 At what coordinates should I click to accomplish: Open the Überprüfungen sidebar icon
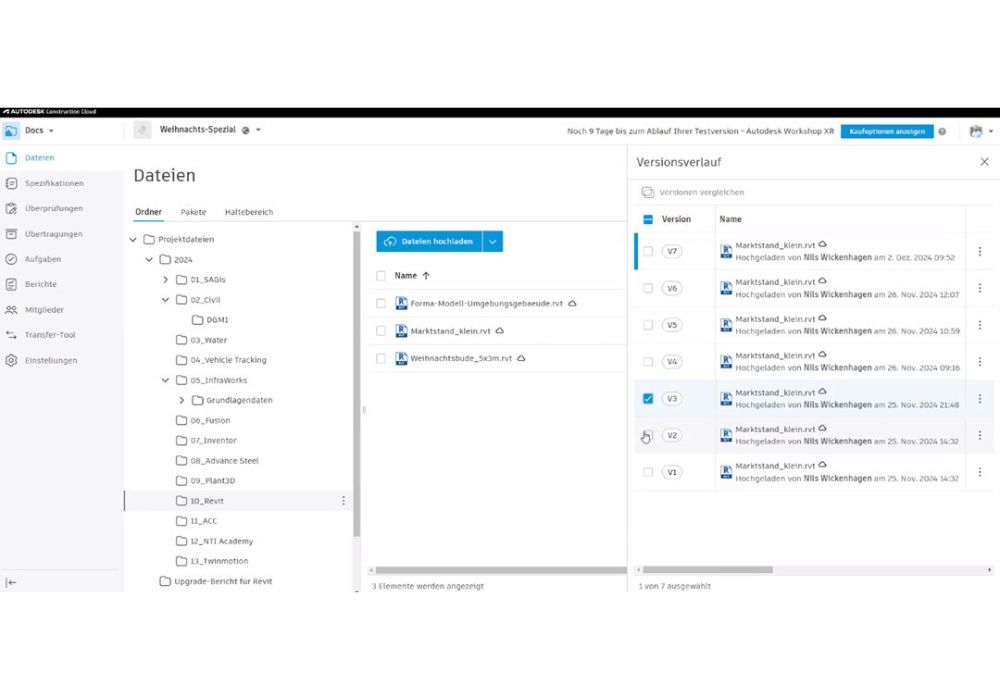[x=12, y=209]
